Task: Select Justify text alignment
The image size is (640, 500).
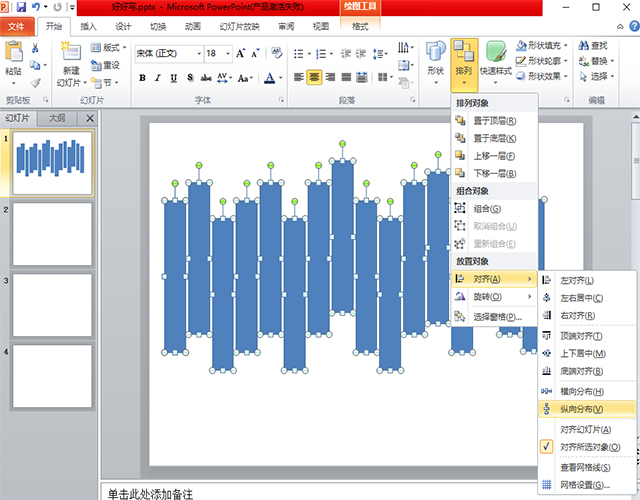Action: point(346,77)
